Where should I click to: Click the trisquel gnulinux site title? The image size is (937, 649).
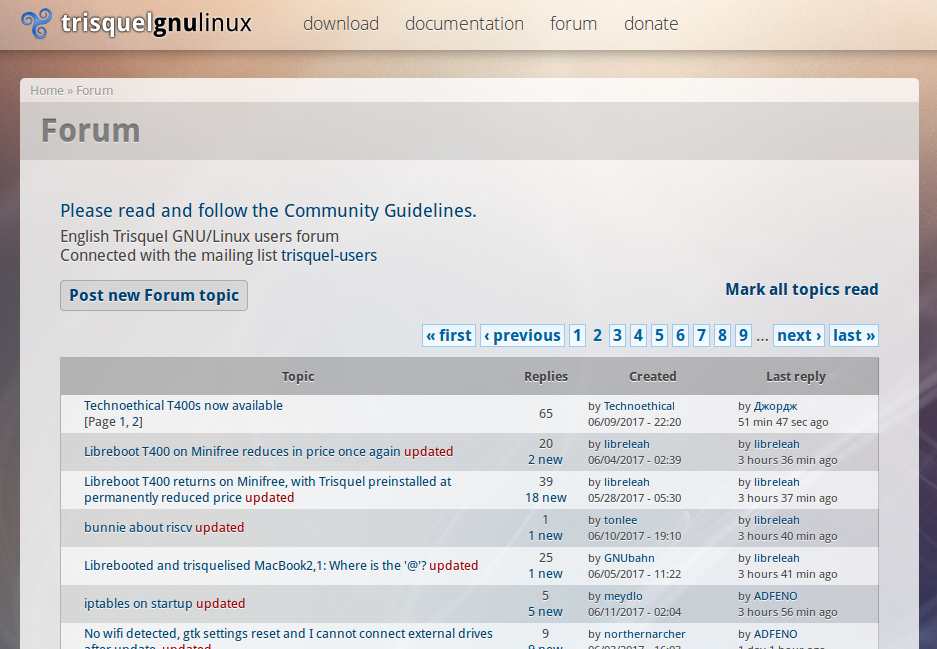156,24
